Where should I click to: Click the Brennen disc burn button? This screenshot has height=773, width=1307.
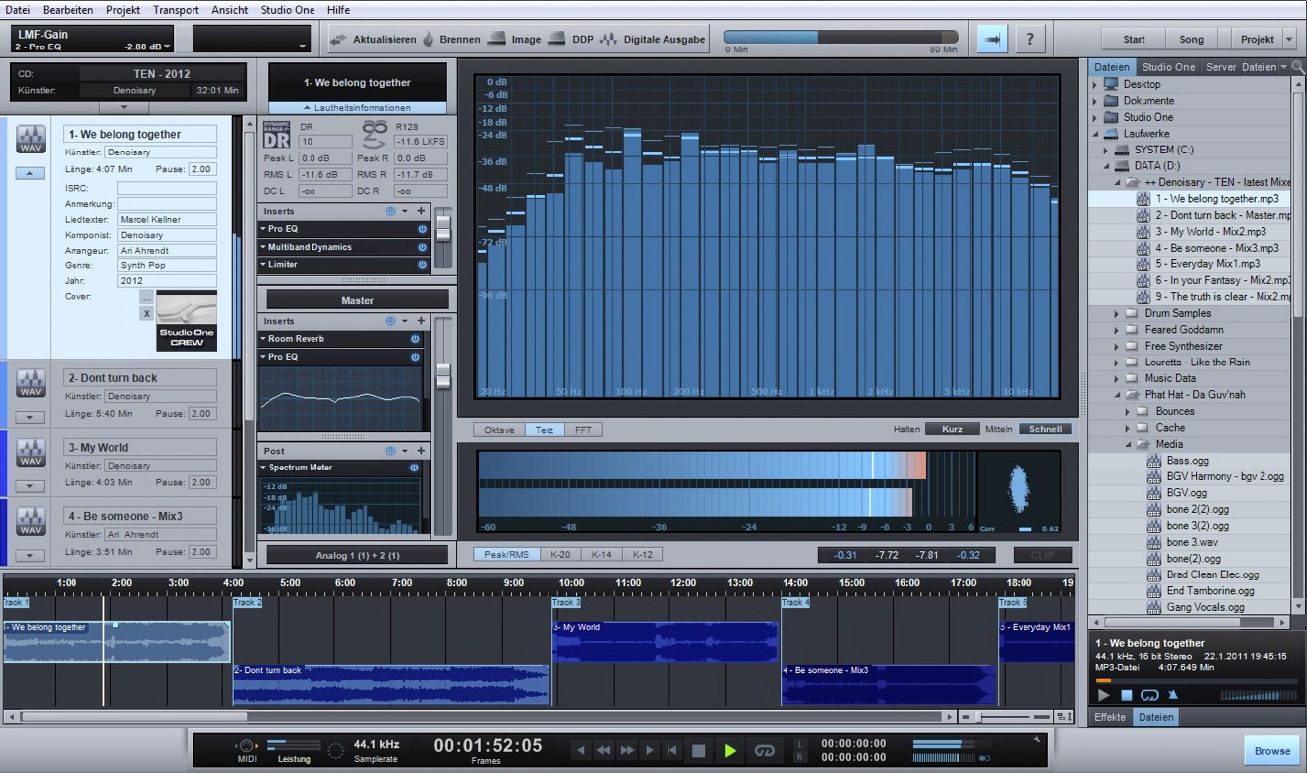point(452,40)
